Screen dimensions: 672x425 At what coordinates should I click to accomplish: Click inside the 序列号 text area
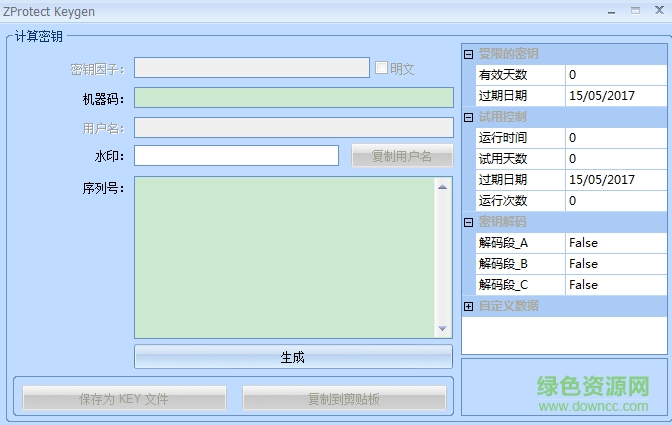(x=285, y=257)
